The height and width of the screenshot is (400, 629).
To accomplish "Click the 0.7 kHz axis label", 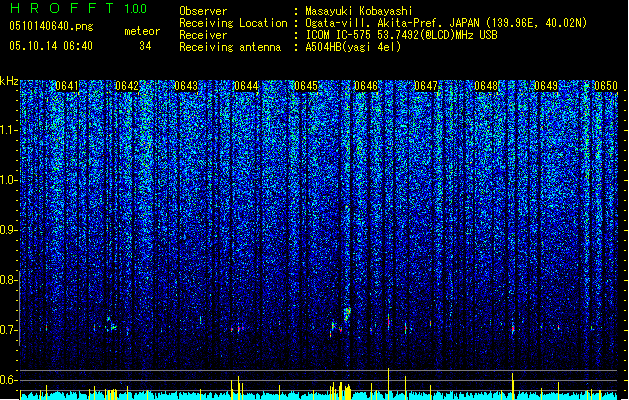I will 8,330.
